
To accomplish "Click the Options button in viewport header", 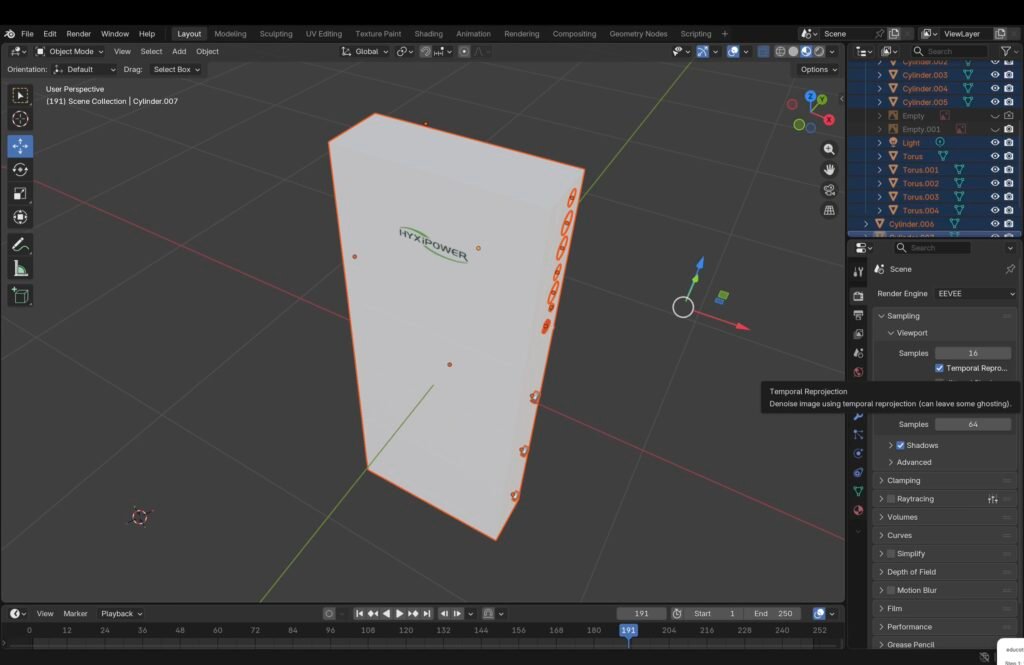I will coord(817,69).
